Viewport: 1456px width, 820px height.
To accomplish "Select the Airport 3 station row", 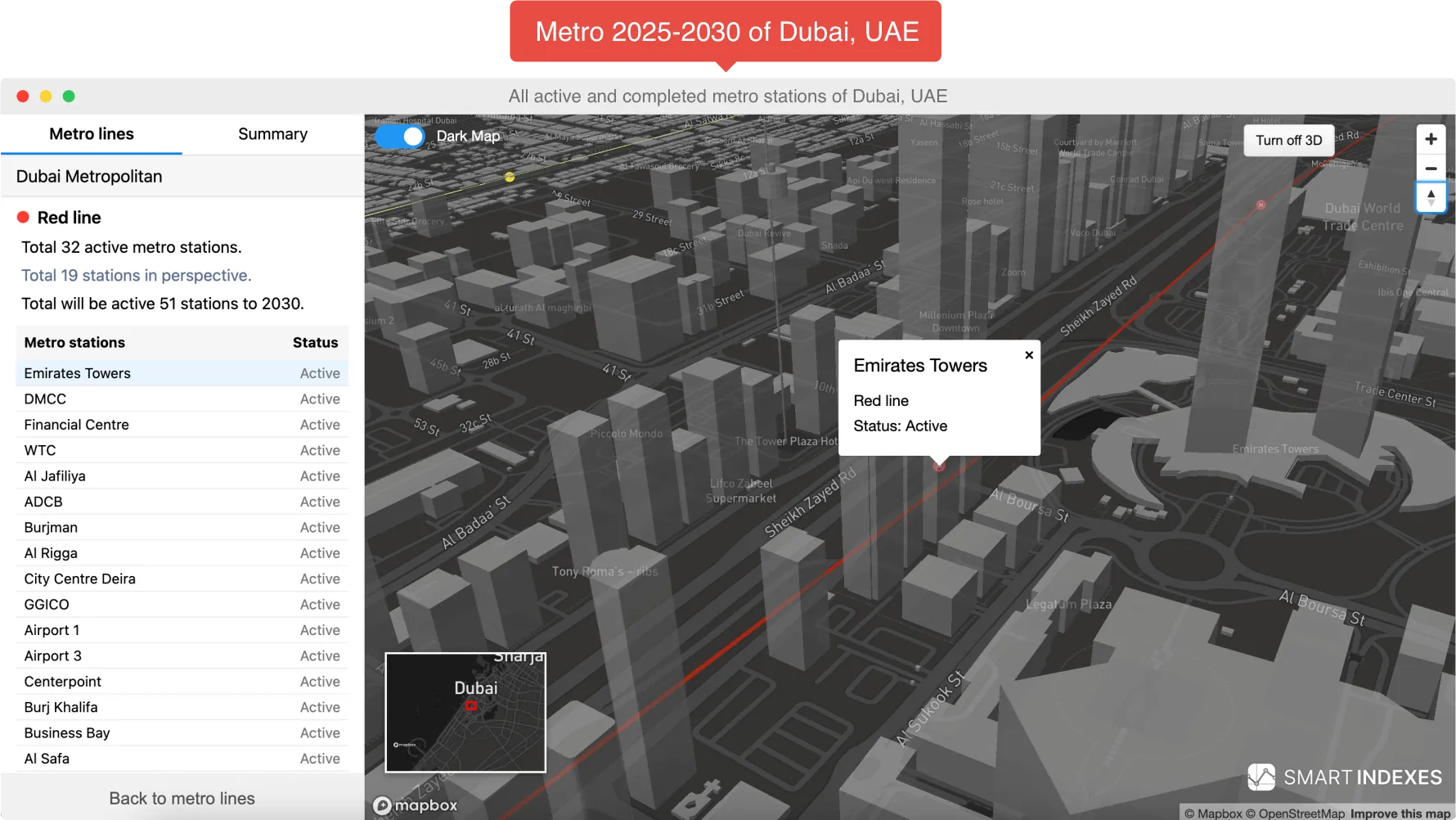I will [182, 656].
